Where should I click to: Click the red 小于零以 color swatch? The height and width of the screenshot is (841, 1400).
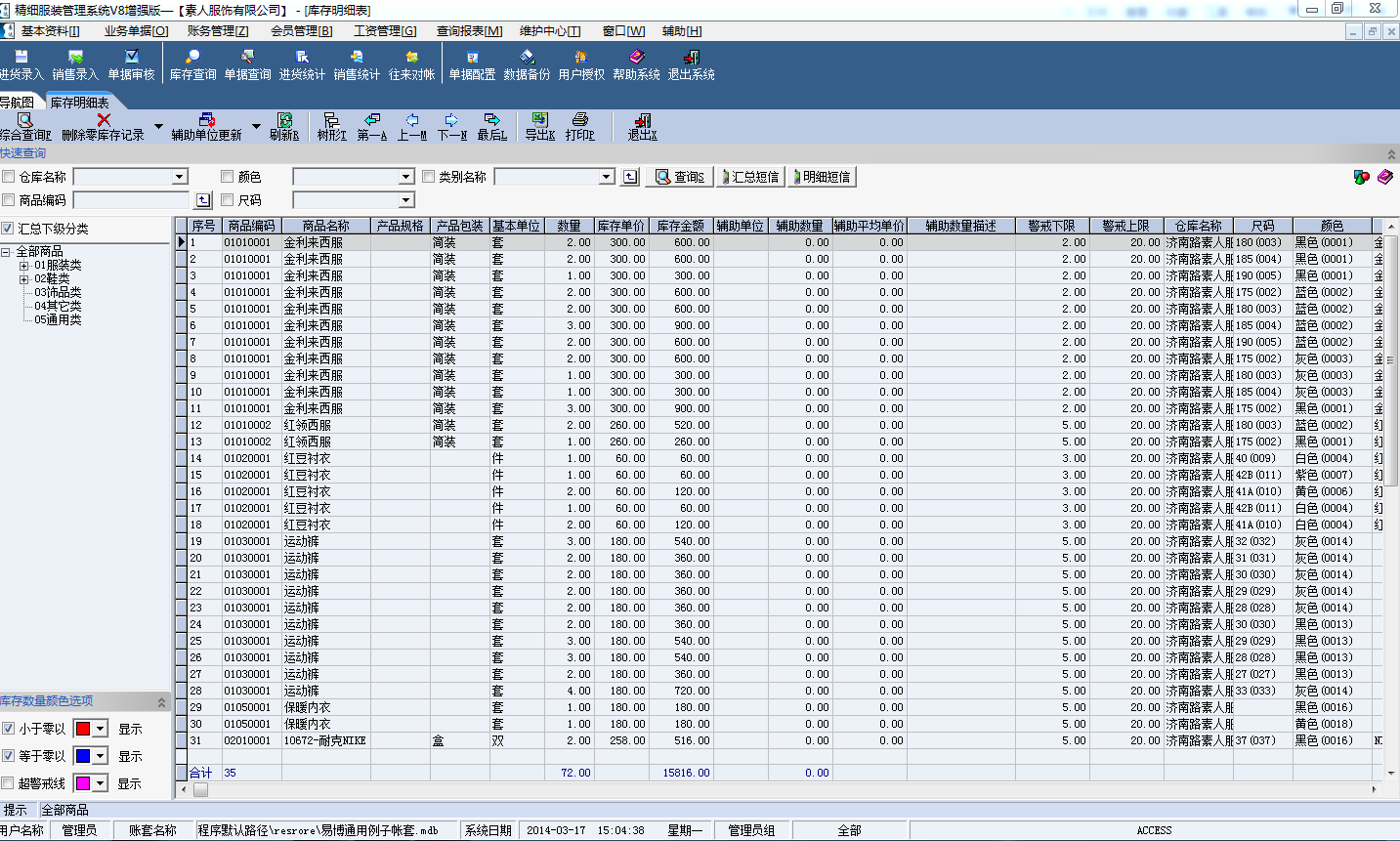point(83,729)
